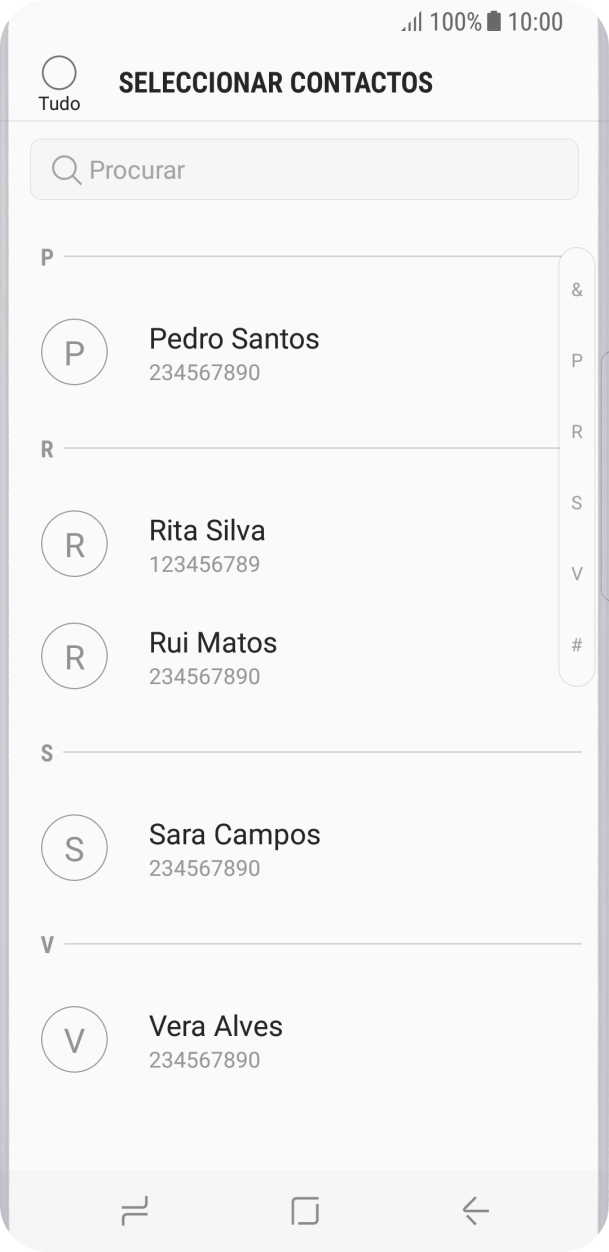Screen dimensions: 609x1252
Task: Tap the Rui Matos avatar circle
Action: pos(74,656)
